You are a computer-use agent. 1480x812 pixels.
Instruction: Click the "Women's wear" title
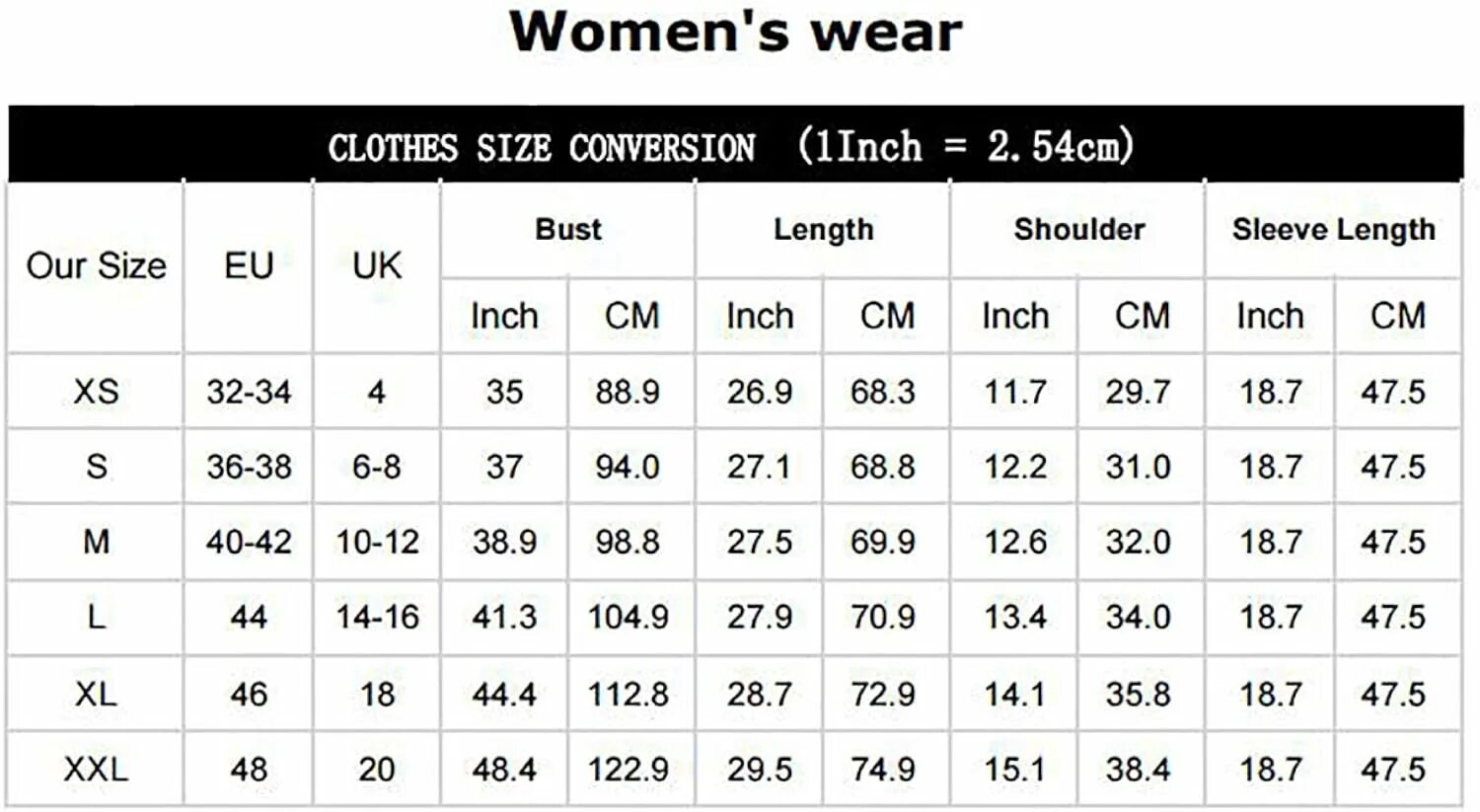(735, 33)
